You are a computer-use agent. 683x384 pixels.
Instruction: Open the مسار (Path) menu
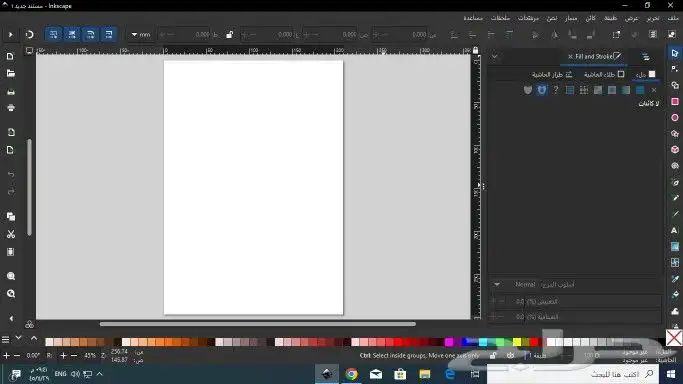click(x=571, y=18)
